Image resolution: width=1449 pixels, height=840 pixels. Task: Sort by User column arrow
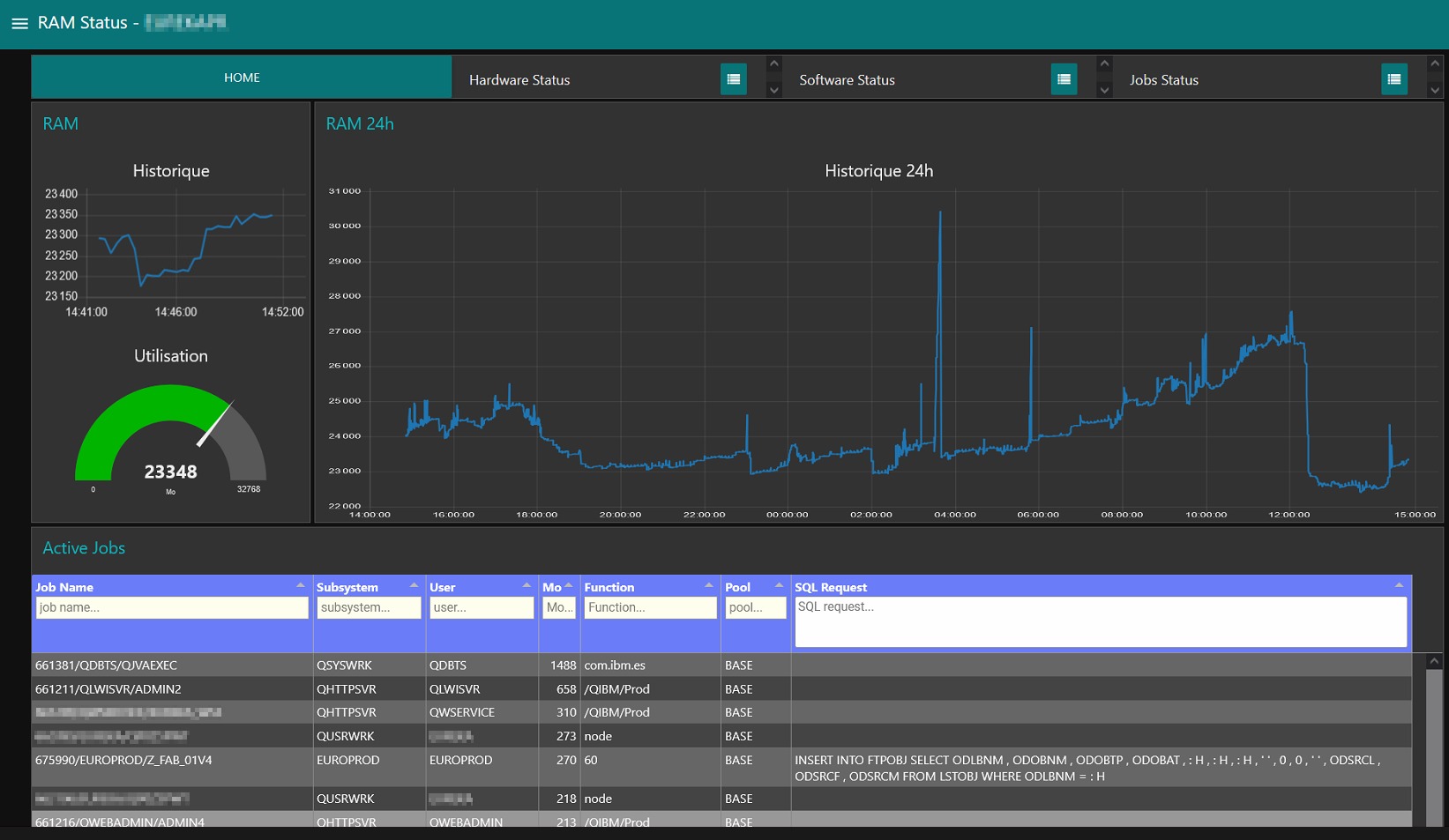tap(527, 586)
